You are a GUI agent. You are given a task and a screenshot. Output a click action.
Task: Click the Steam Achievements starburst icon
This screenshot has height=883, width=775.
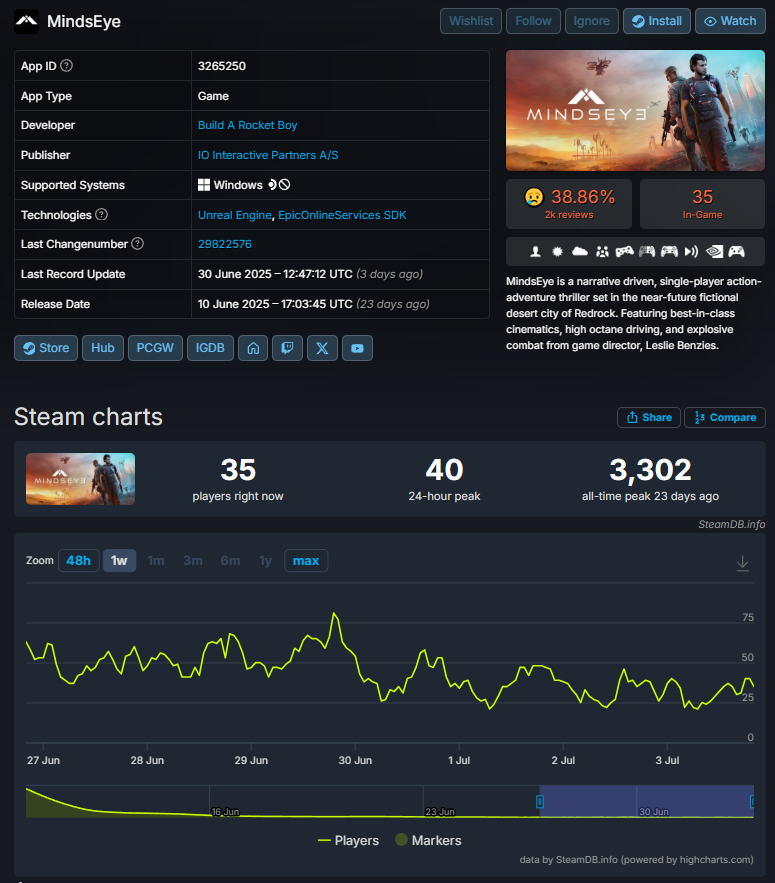[x=557, y=252]
